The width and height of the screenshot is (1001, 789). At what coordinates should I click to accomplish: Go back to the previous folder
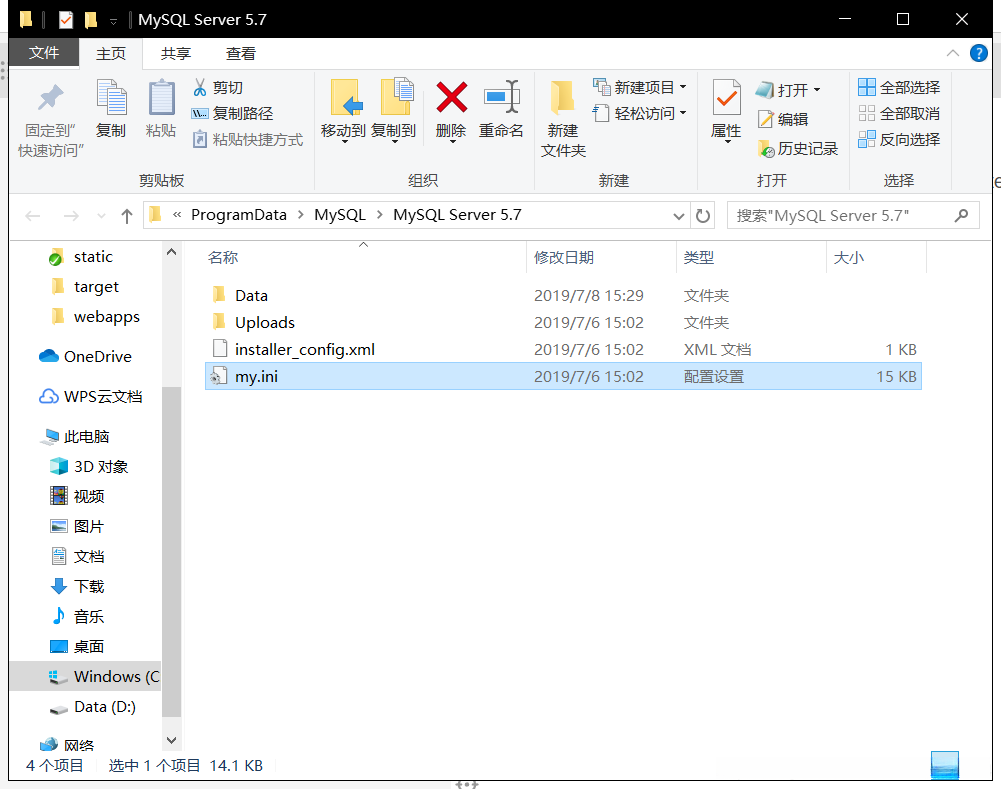(33, 216)
